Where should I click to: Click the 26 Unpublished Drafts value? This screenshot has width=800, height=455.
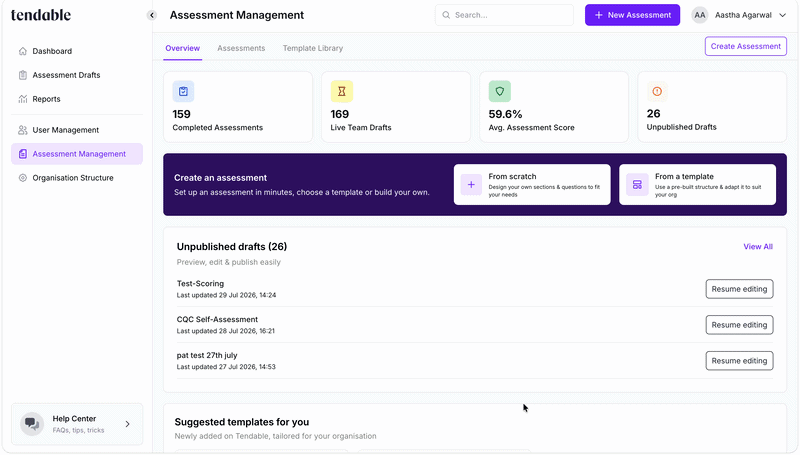pyautogui.click(x=654, y=114)
